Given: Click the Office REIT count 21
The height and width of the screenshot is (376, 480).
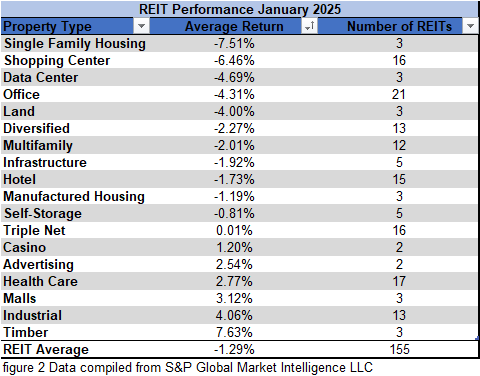Looking at the screenshot, I should 399,95.
